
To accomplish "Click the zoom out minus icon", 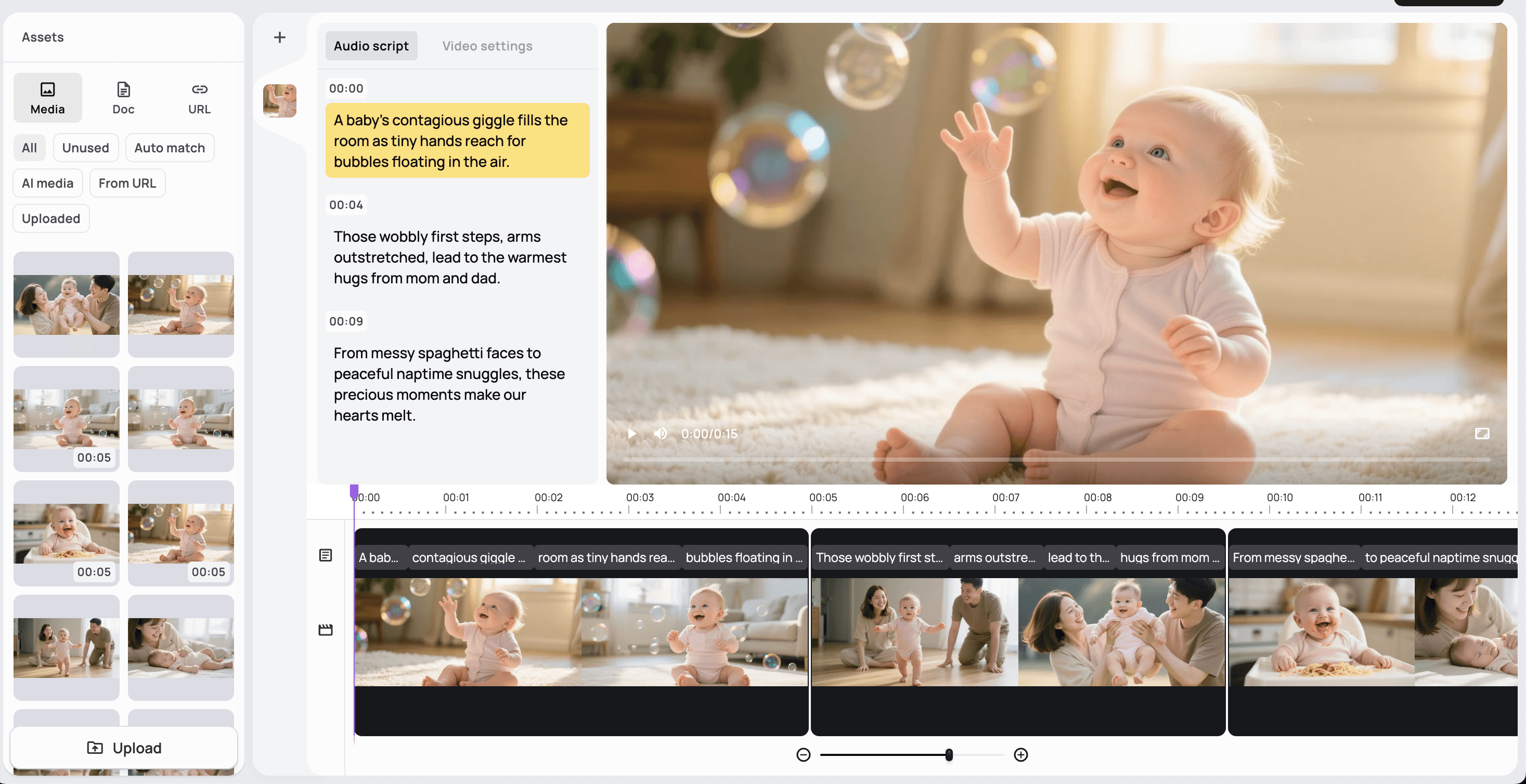I will click(803, 754).
